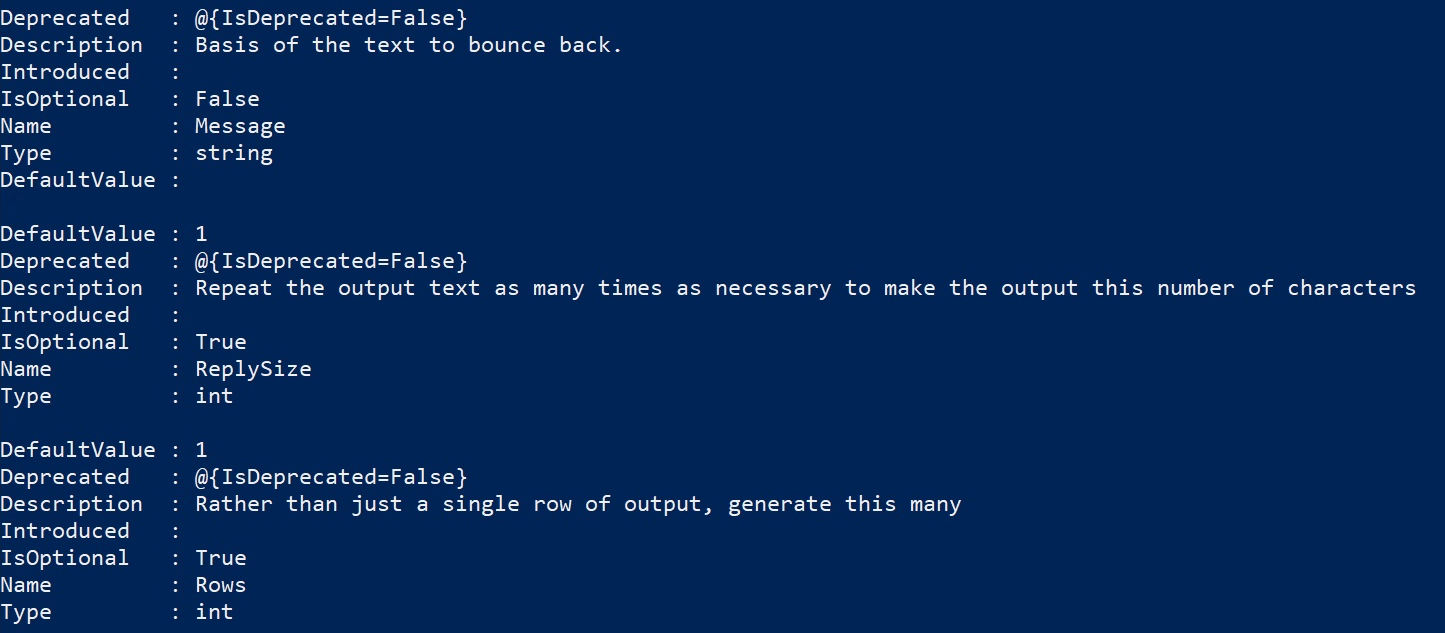Viewport: 1445px width, 633px height.
Task: Click the 'string' type value
Action: 233,153
